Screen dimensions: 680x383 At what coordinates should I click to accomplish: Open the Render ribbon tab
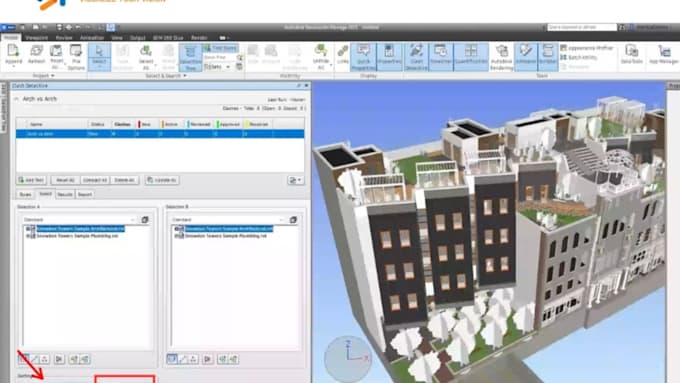(199, 38)
